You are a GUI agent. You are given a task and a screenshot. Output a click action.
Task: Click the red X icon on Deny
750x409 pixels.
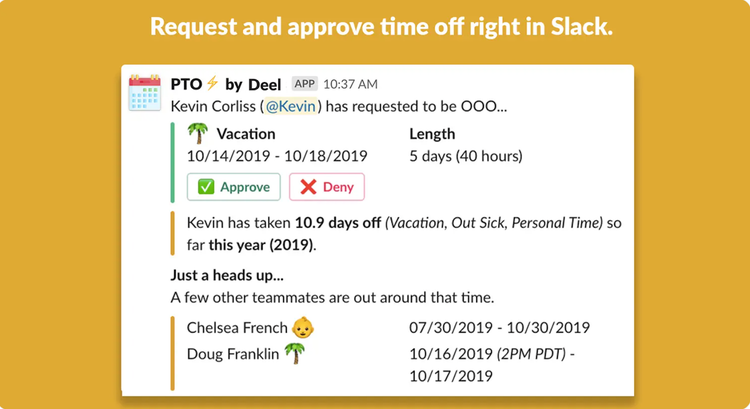click(309, 187)
